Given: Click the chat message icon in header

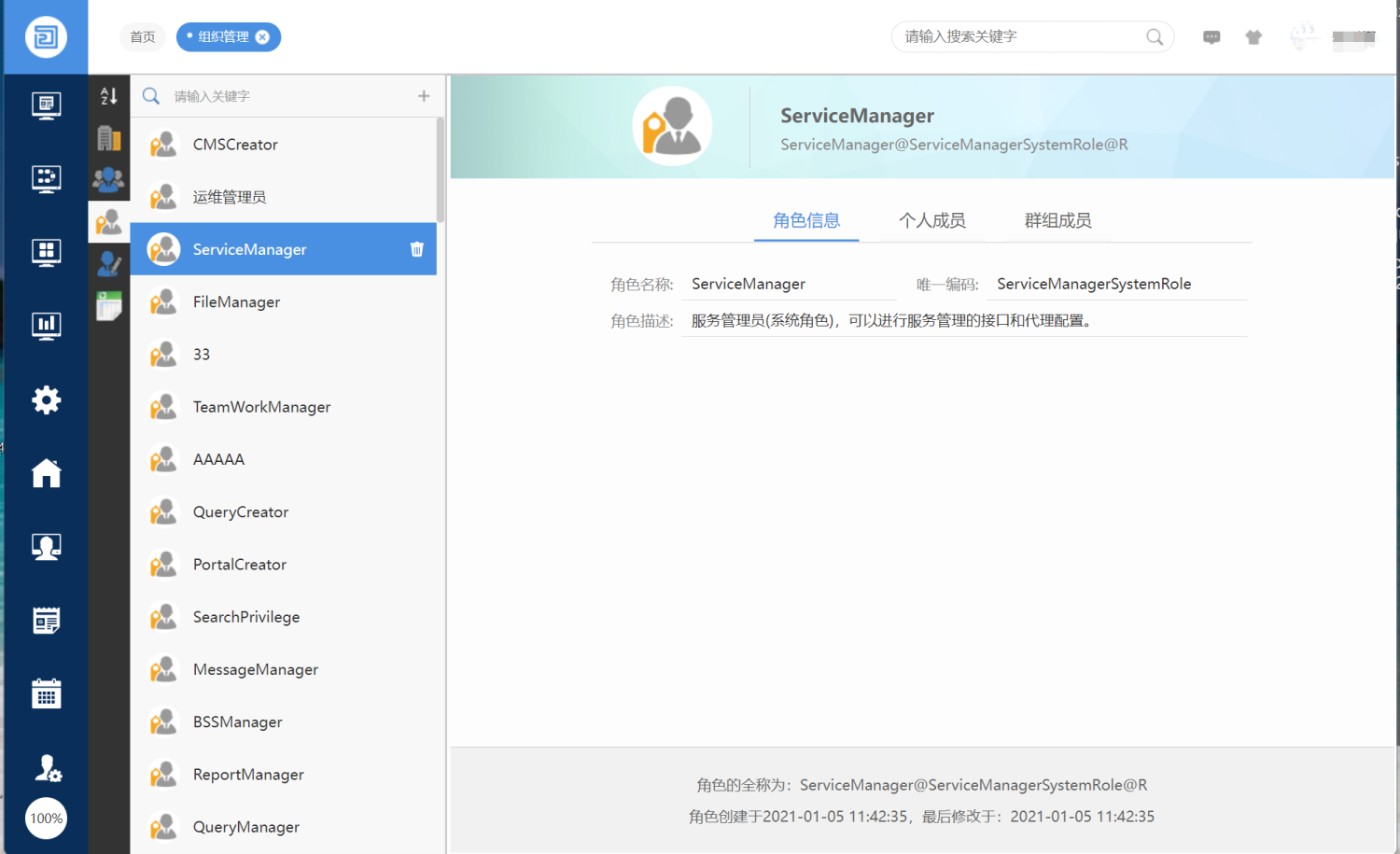Looking at the screenshot, I should point(1211,37).
